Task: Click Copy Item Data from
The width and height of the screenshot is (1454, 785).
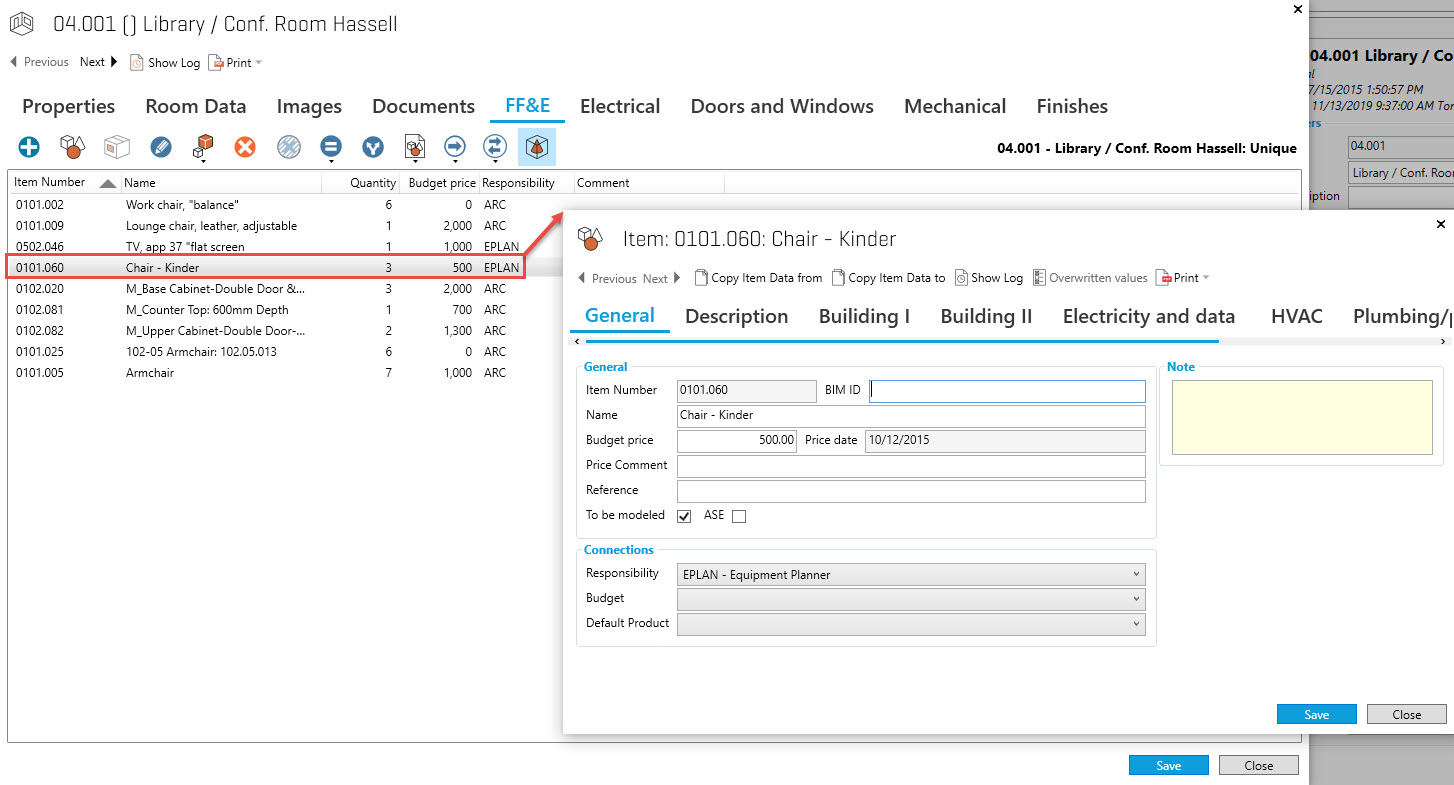Action: pyautogui.click(x=758, y=278)
